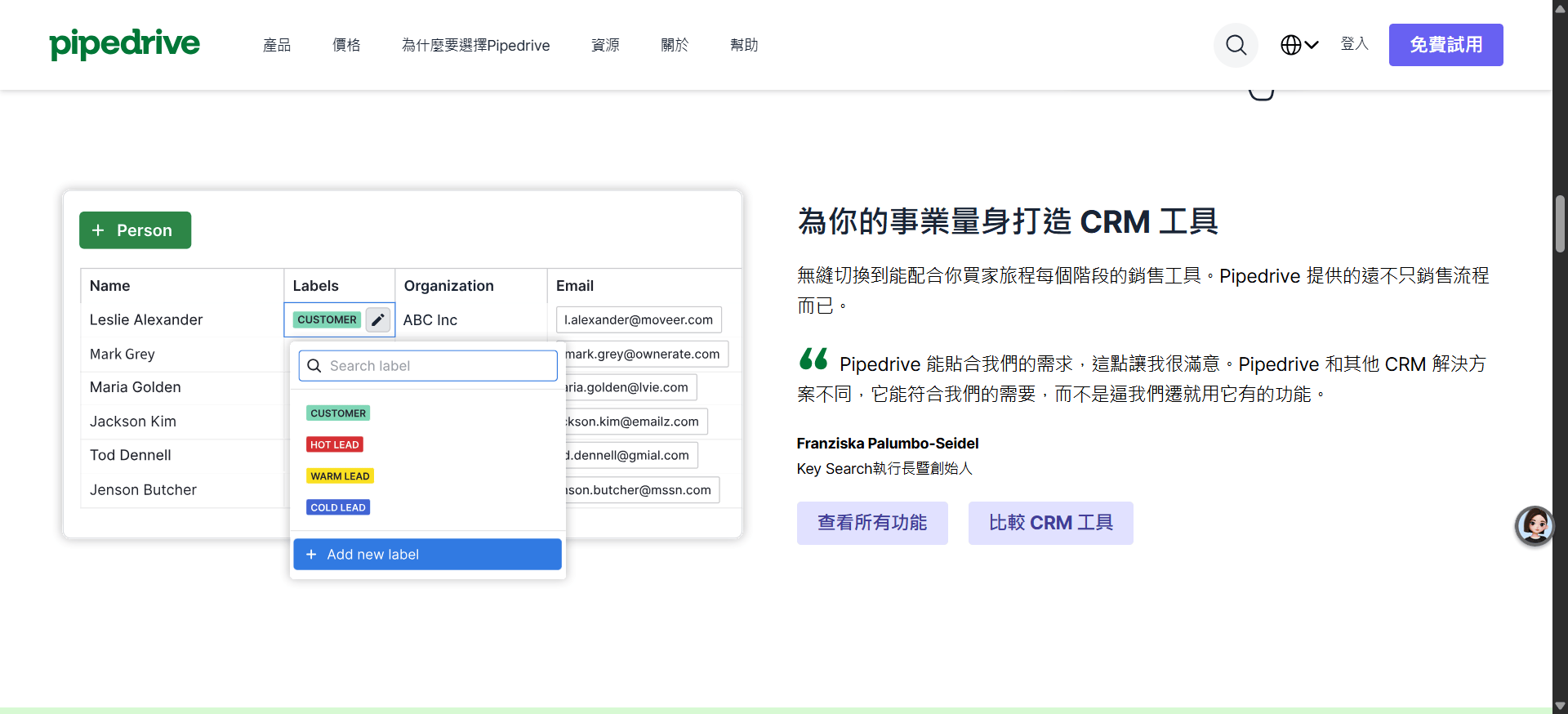Click the mark.grey@ownerate.com email field
This screenshot has height=714, width=1568.
tap(646, 354)
